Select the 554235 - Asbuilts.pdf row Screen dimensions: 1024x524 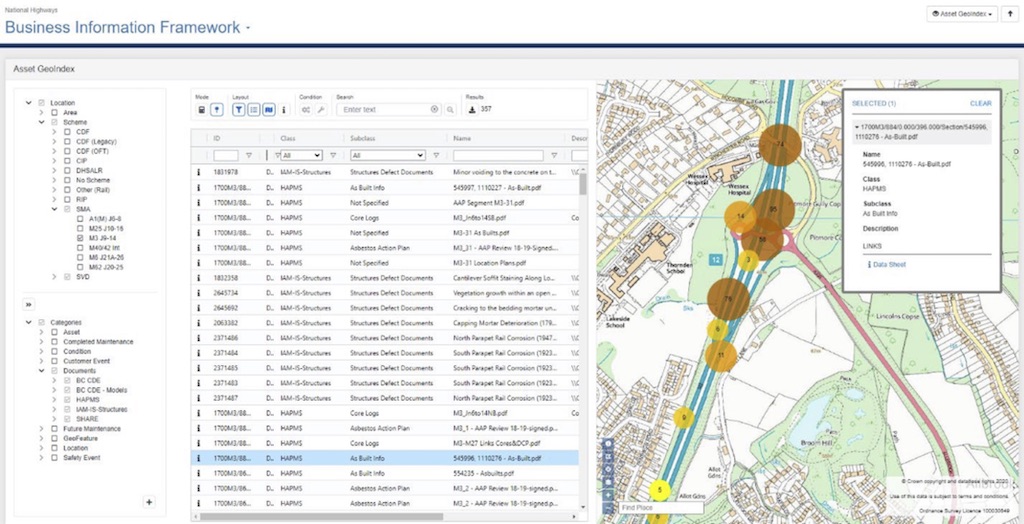coord(387,473)
